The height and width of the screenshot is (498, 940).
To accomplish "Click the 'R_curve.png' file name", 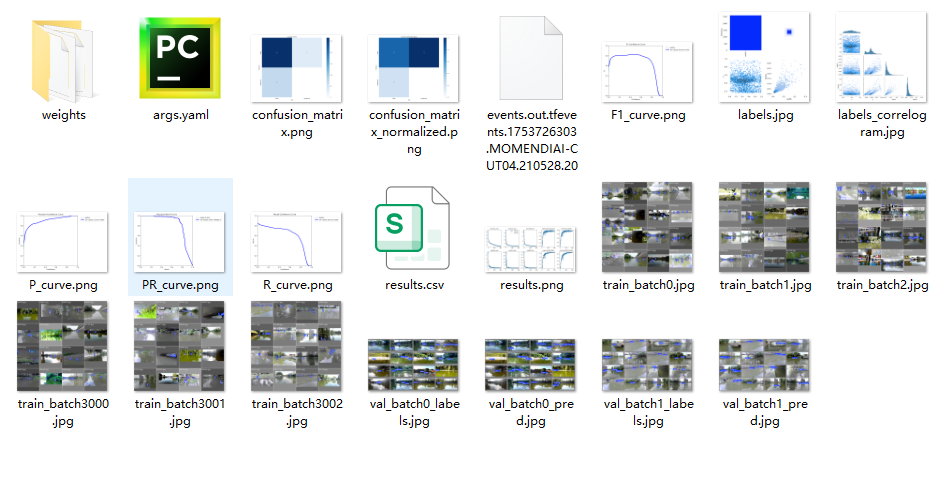I will tap(297, 285).
